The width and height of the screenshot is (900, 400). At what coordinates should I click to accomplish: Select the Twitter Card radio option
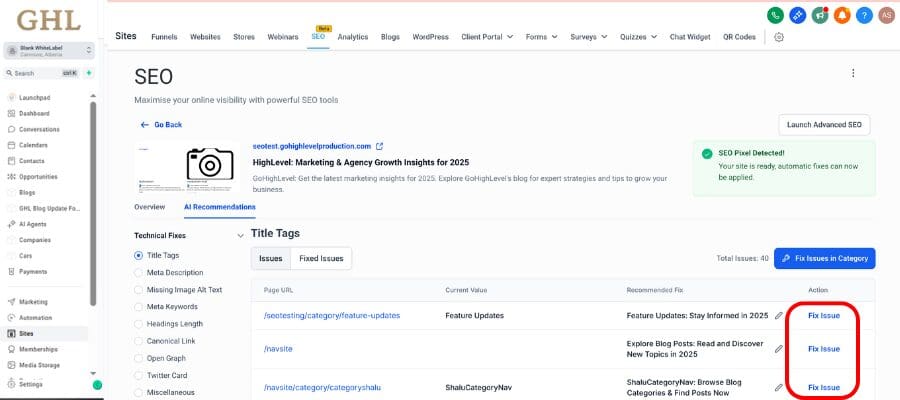138,375
